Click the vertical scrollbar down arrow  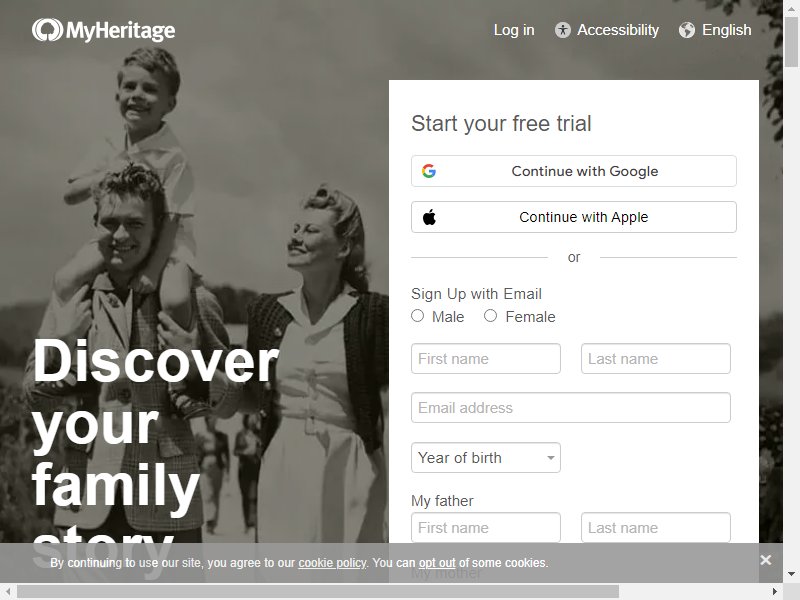click(x=791, y=574)
